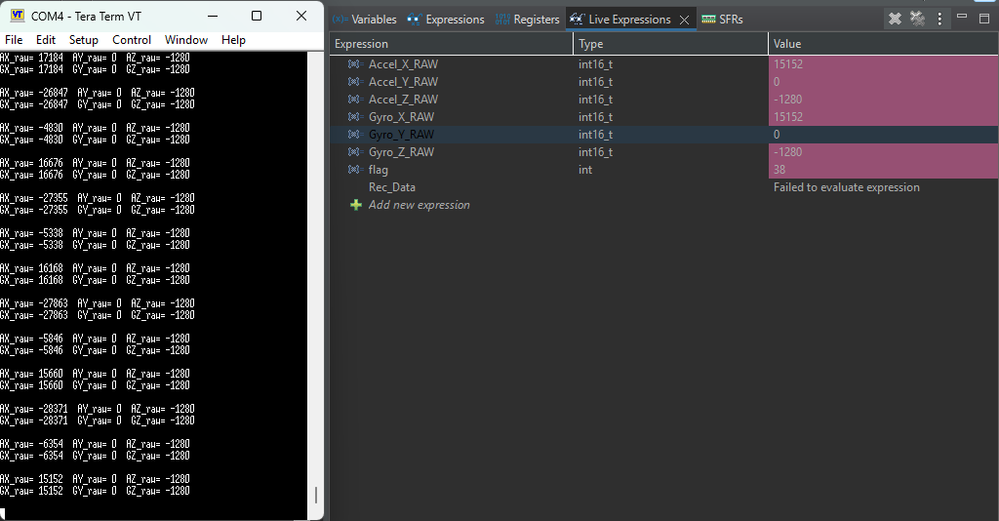Select the Accel_X_RAW expression row
Image resolution: width=999 pixels, height=521 pixels.
[665, 64]
